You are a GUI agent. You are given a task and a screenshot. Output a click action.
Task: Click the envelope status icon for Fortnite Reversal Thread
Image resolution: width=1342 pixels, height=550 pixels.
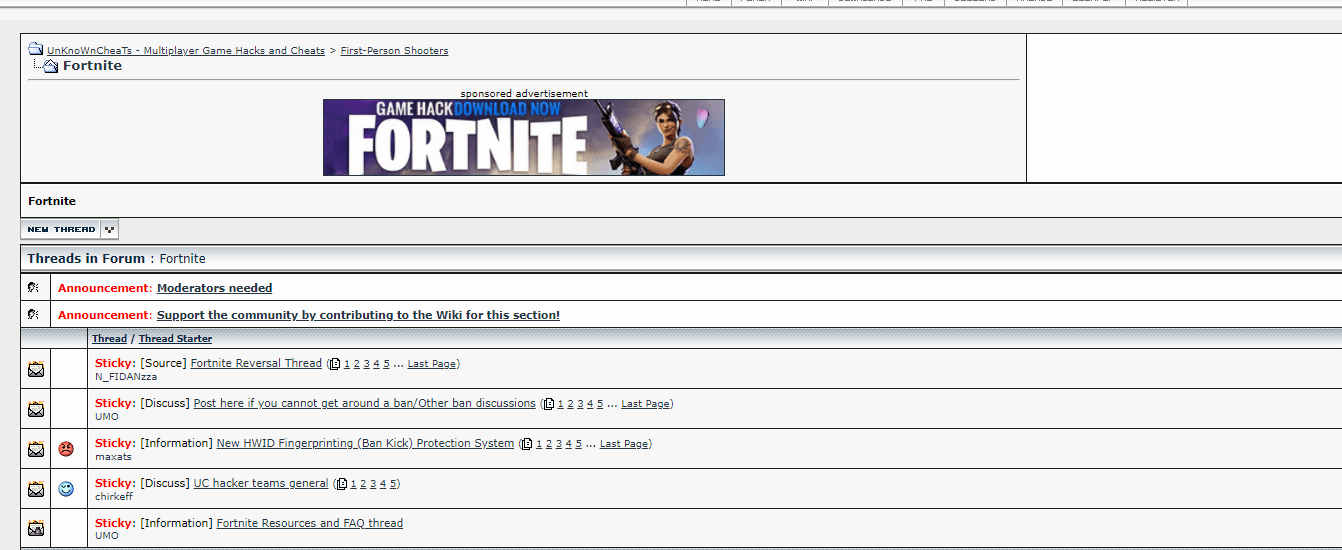pyautogui.click(x=36, y=369)
